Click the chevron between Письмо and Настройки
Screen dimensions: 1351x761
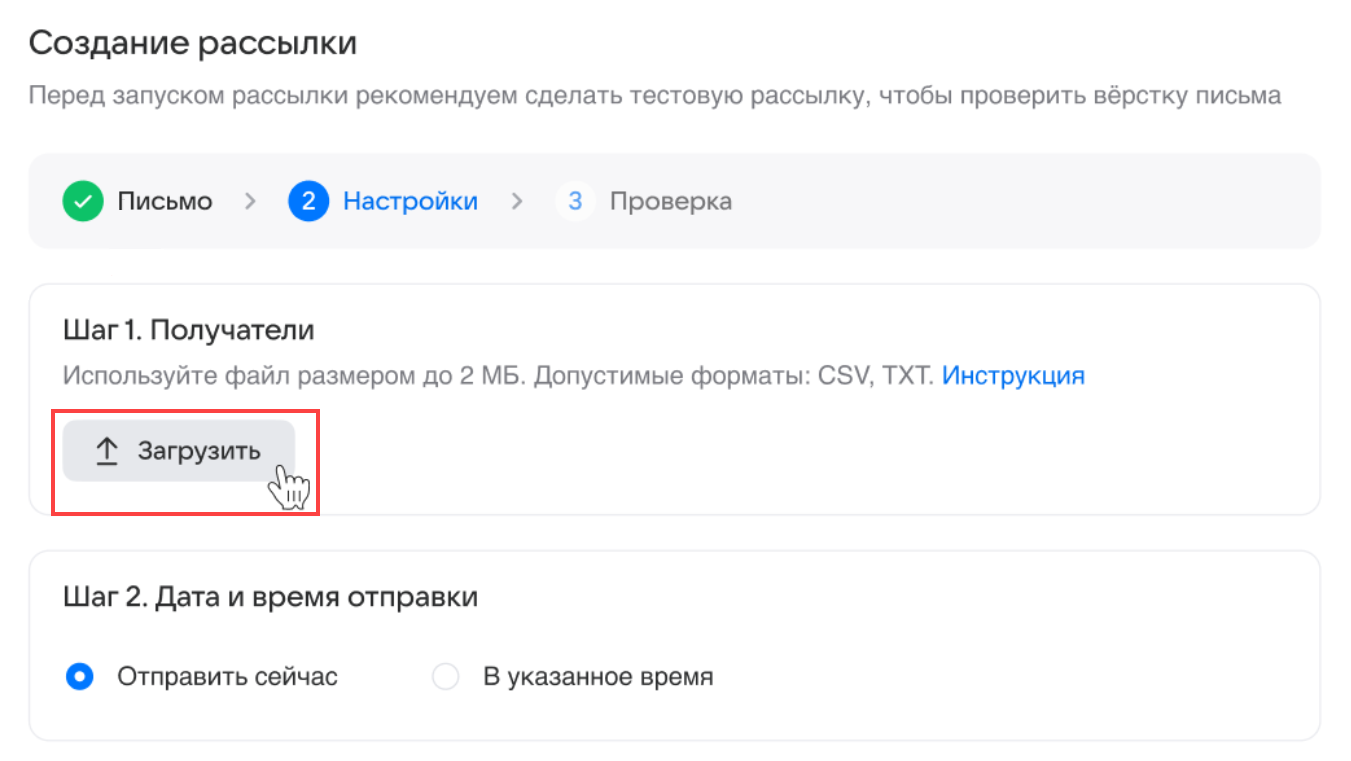coord(250,202)
